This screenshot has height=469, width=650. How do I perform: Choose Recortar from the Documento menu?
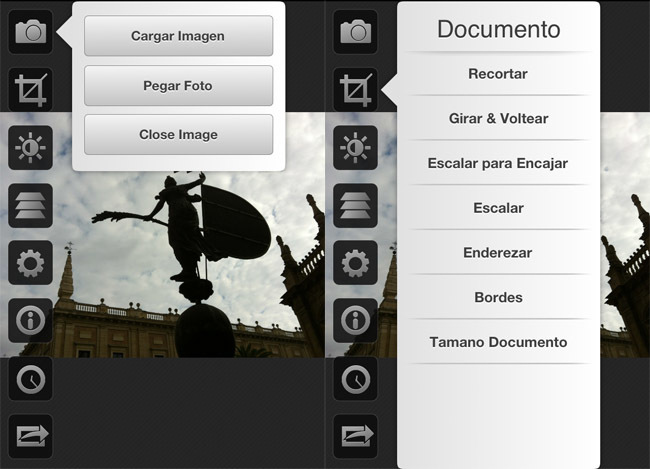click(x=498, y=74)
